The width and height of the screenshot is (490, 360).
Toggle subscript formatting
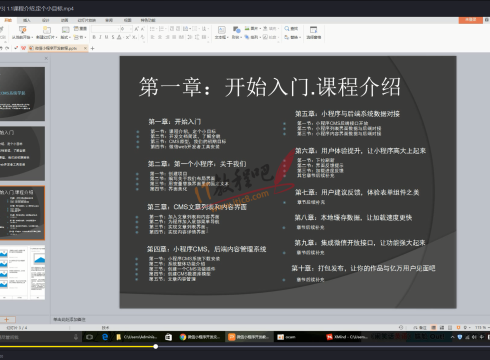coord(134,37)
